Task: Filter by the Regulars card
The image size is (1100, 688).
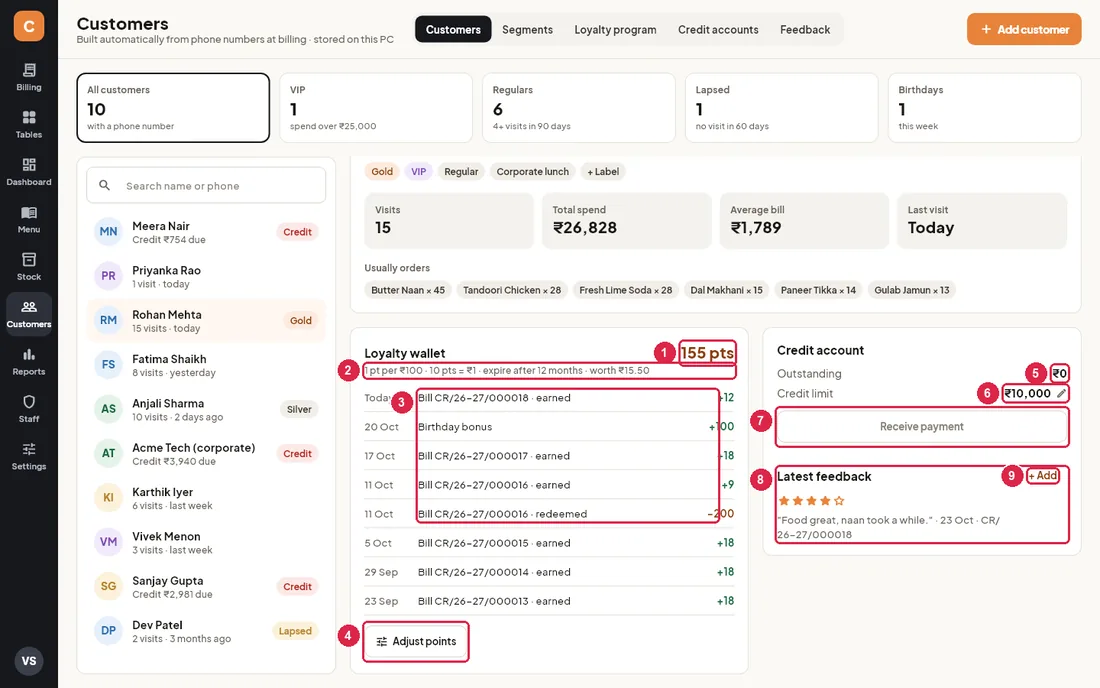Action: click(x=579, y=107)
